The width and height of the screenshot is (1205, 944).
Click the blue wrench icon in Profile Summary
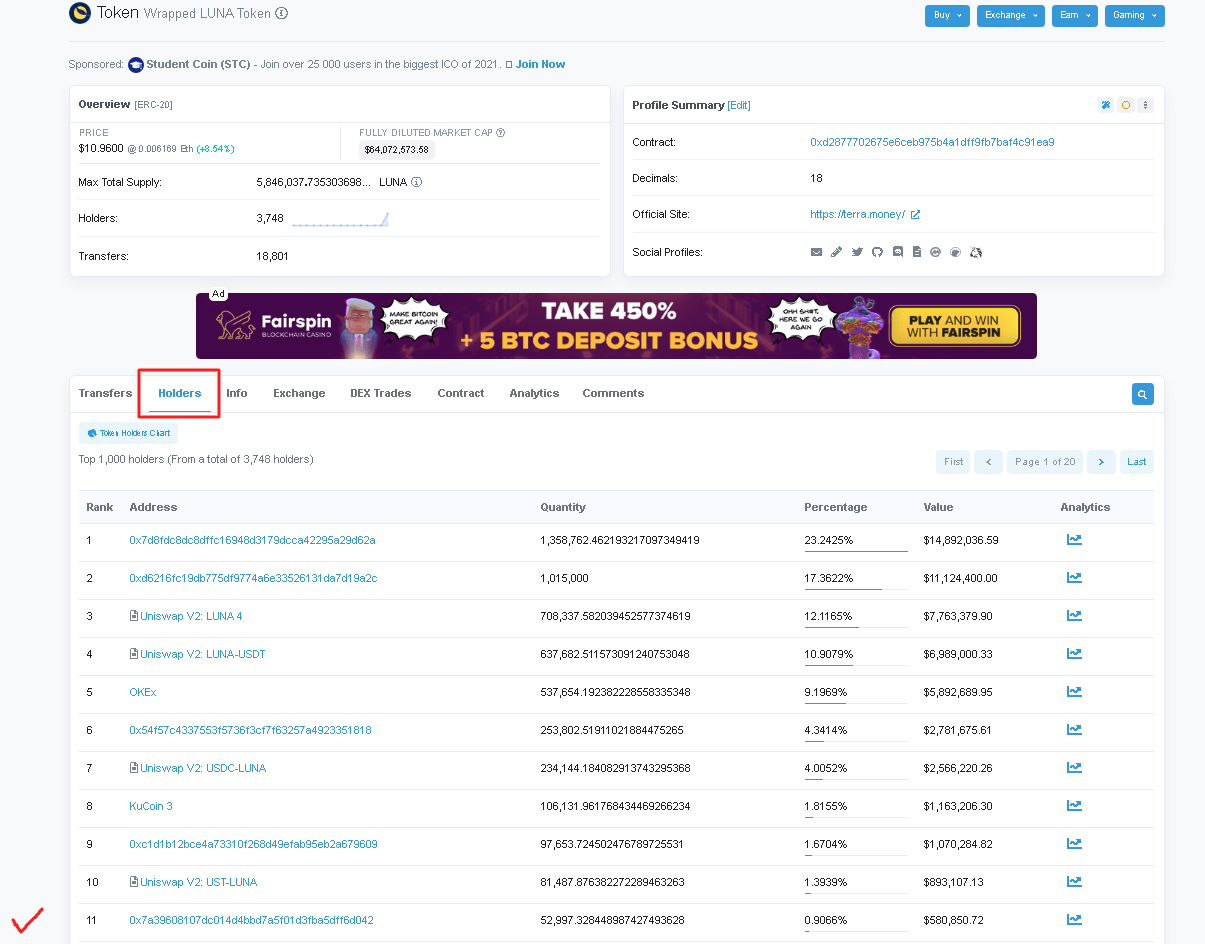click(1105, 104)
